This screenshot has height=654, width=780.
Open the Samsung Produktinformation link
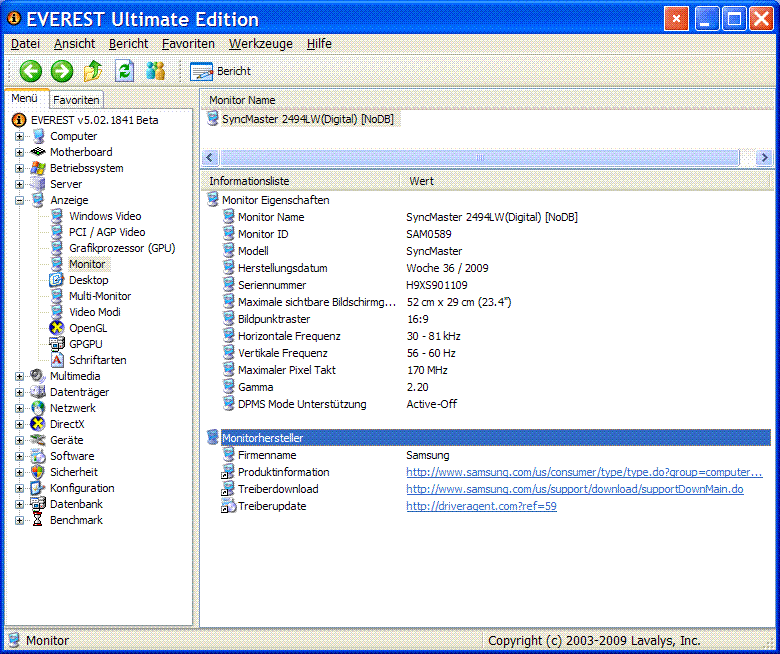(x=584, y=472)
